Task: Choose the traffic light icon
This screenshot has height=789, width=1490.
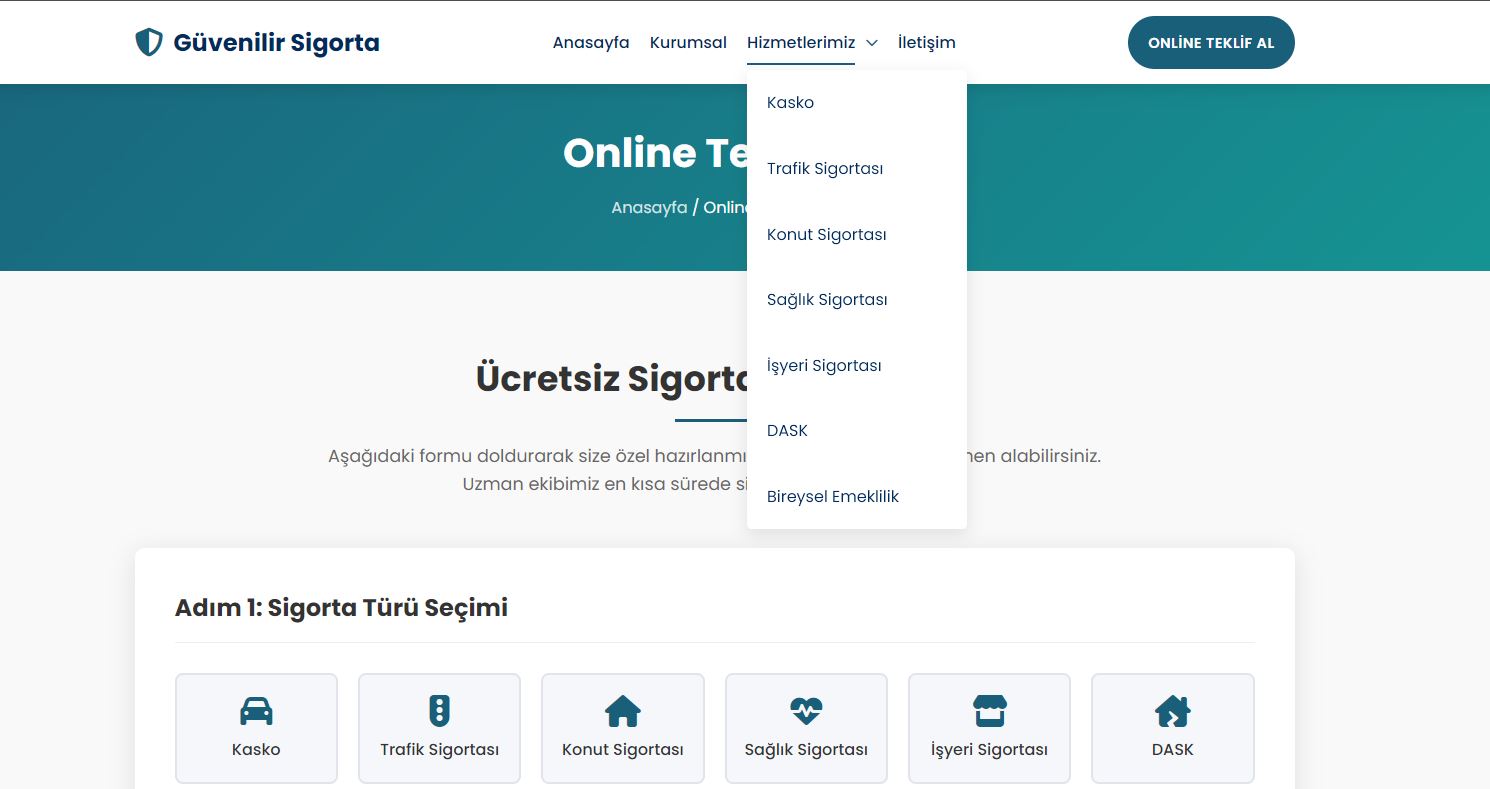Action: [x=439, y=711]
